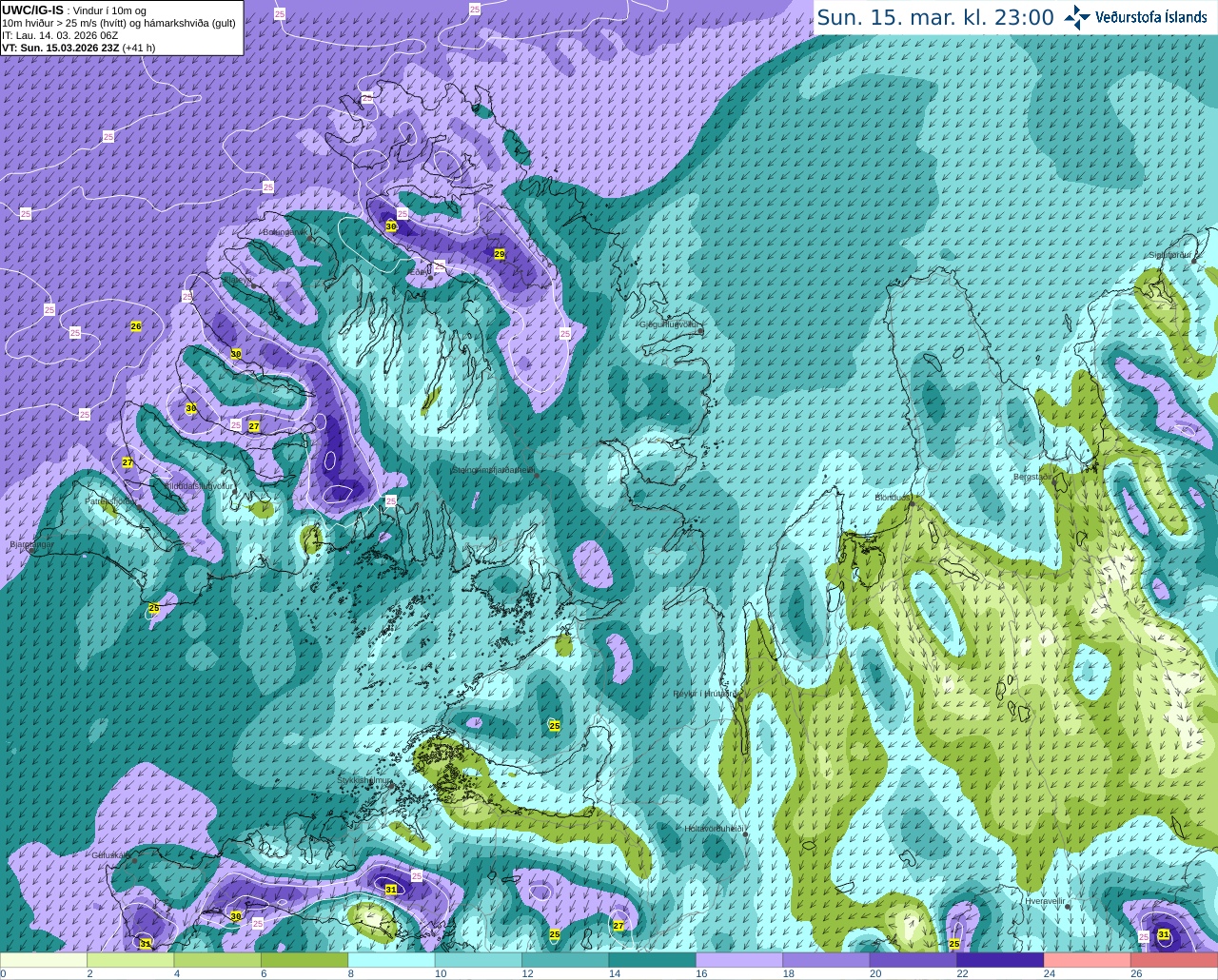Click the Reykir í Hrútafirði station label
This screenshot has width=1218, height=980.
[x=704, y=694]
